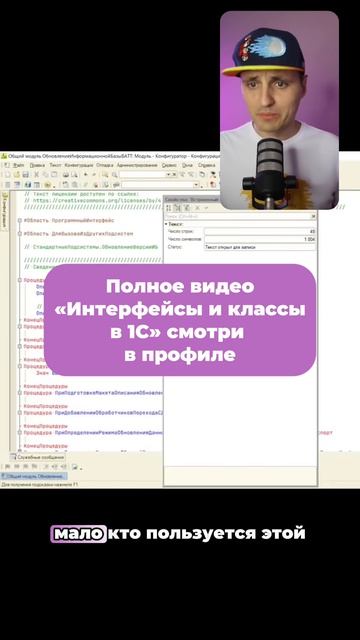Open the Сервис menu
Viewport: 360px width, 640px height.
pos(169,165)
